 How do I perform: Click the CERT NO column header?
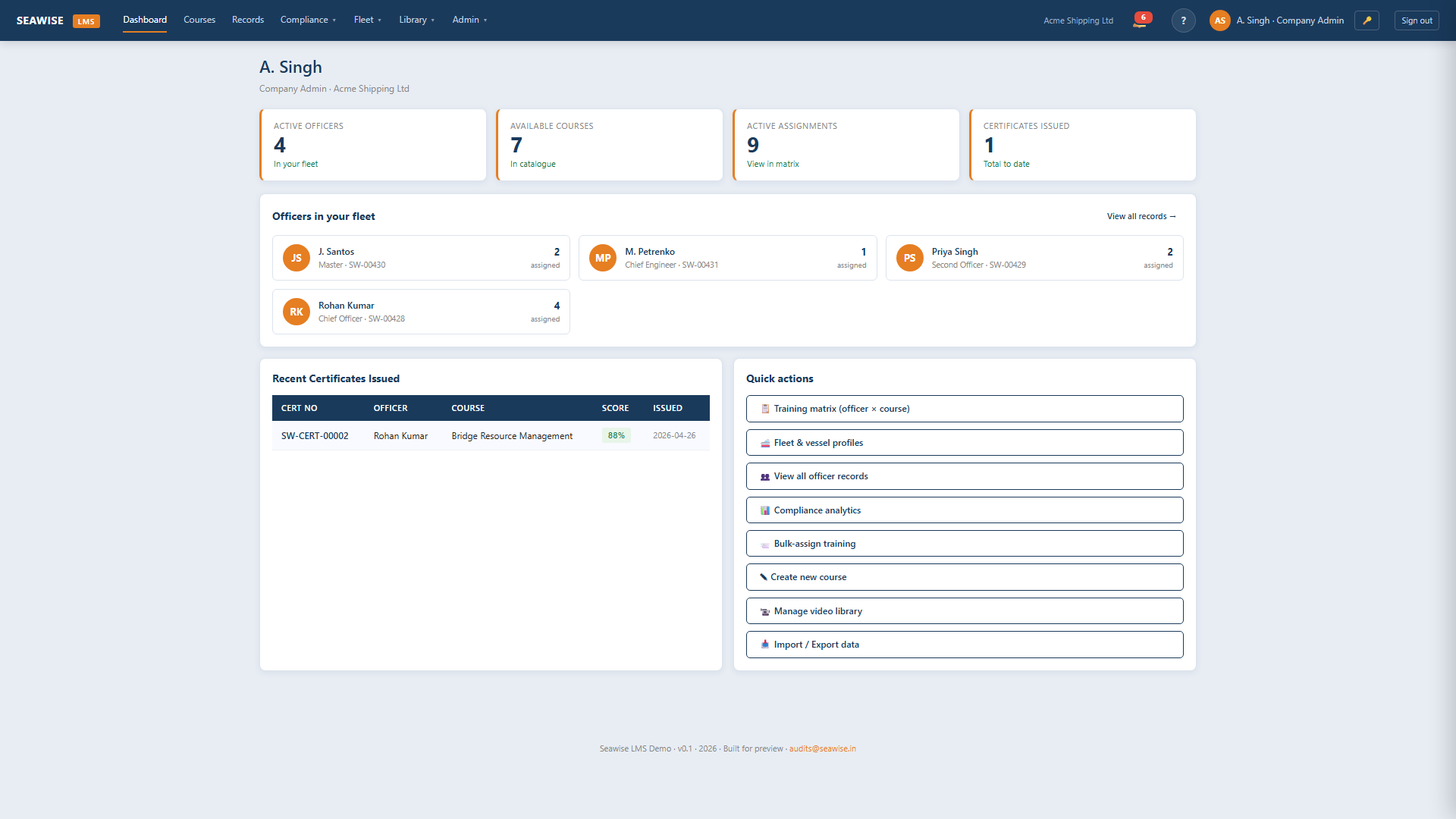[299, 408]
